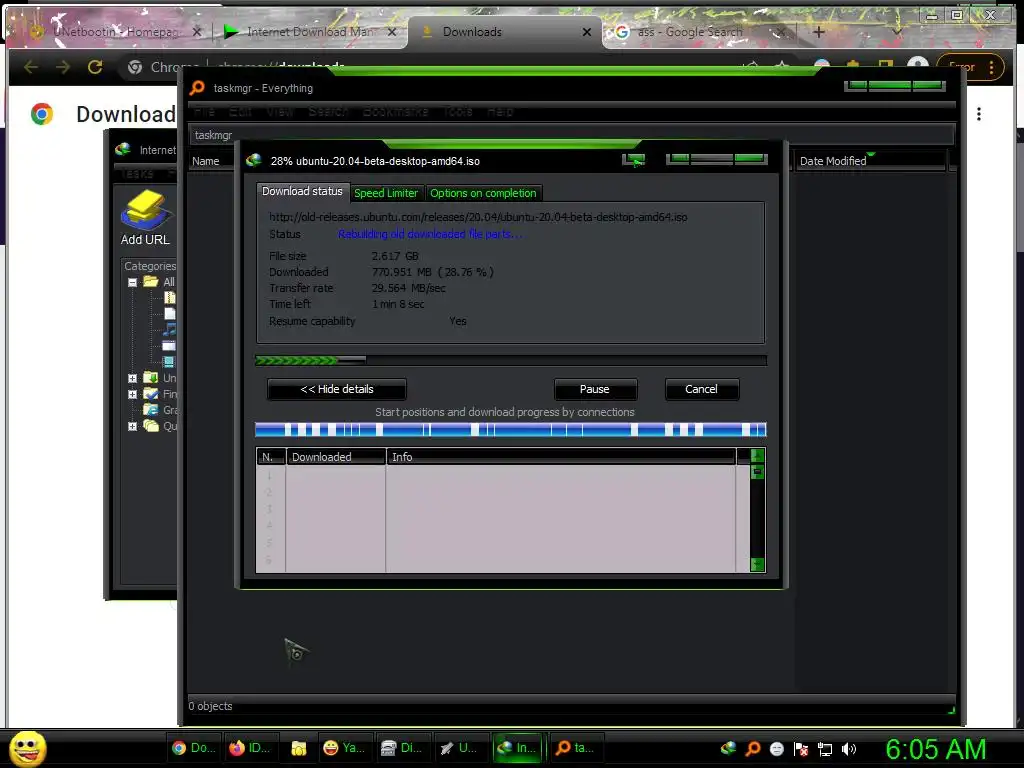
Task: Open the smiley Start button
Action: coord(27,748)
